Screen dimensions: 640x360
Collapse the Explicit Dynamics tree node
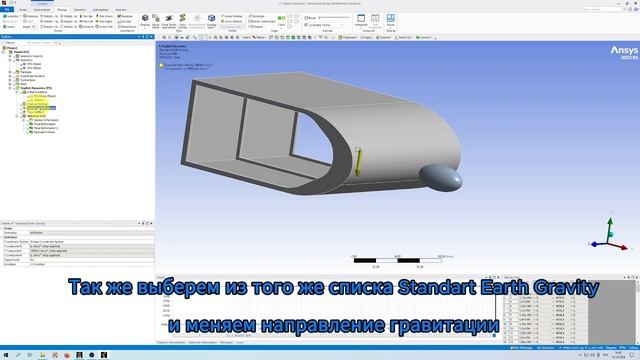coord(10,88)
